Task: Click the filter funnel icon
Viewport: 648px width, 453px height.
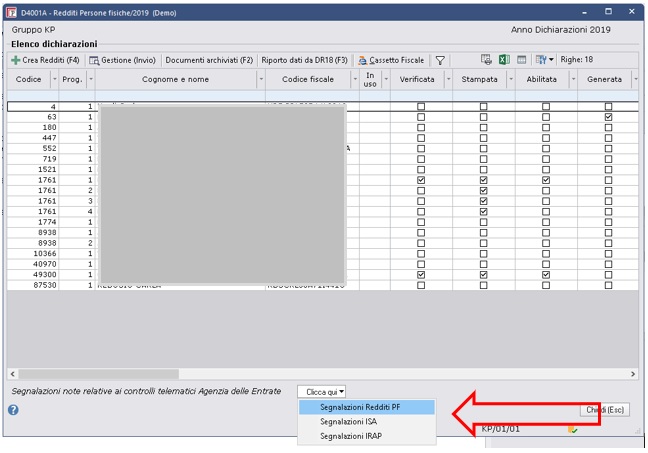Action: pyautogui.click(x=440, y=60)
